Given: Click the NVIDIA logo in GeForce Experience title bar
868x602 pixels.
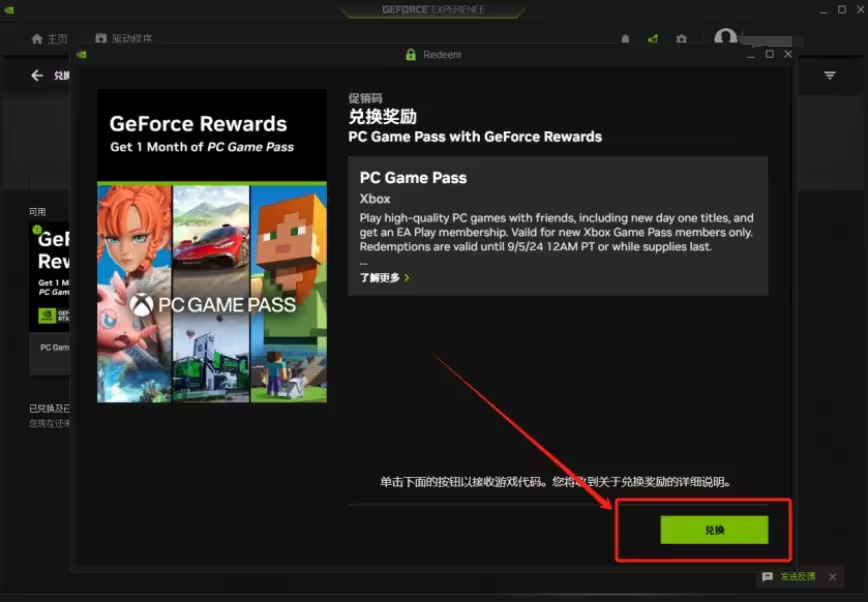Looking at the screenshot, I should 9,9.
